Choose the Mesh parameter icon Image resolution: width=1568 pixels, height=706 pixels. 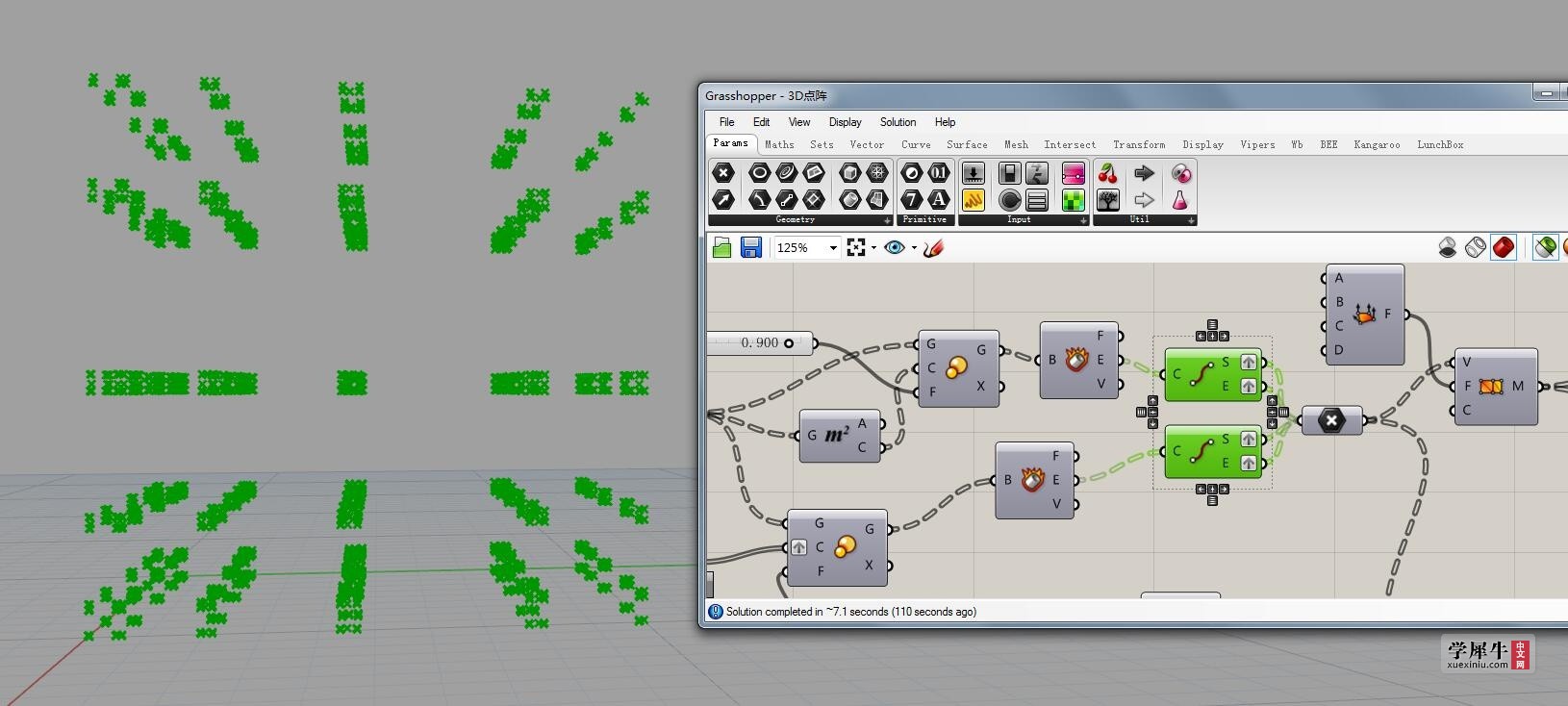877,173
